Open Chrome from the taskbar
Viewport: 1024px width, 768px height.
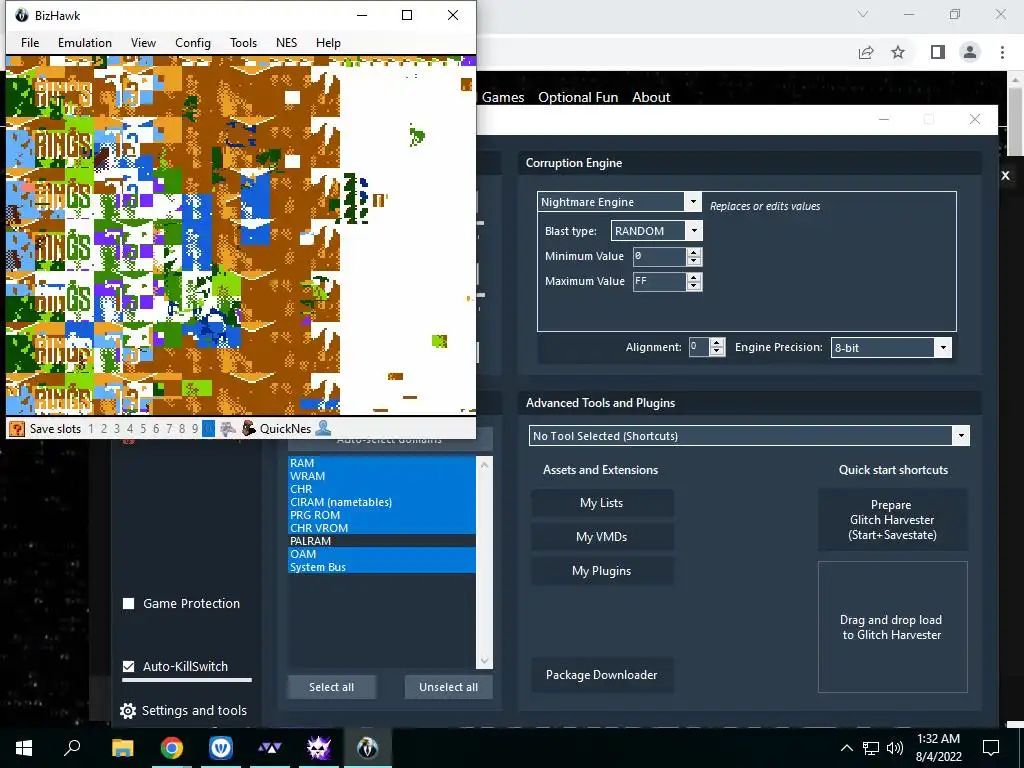pyautogui.click(x=172, y=748)
